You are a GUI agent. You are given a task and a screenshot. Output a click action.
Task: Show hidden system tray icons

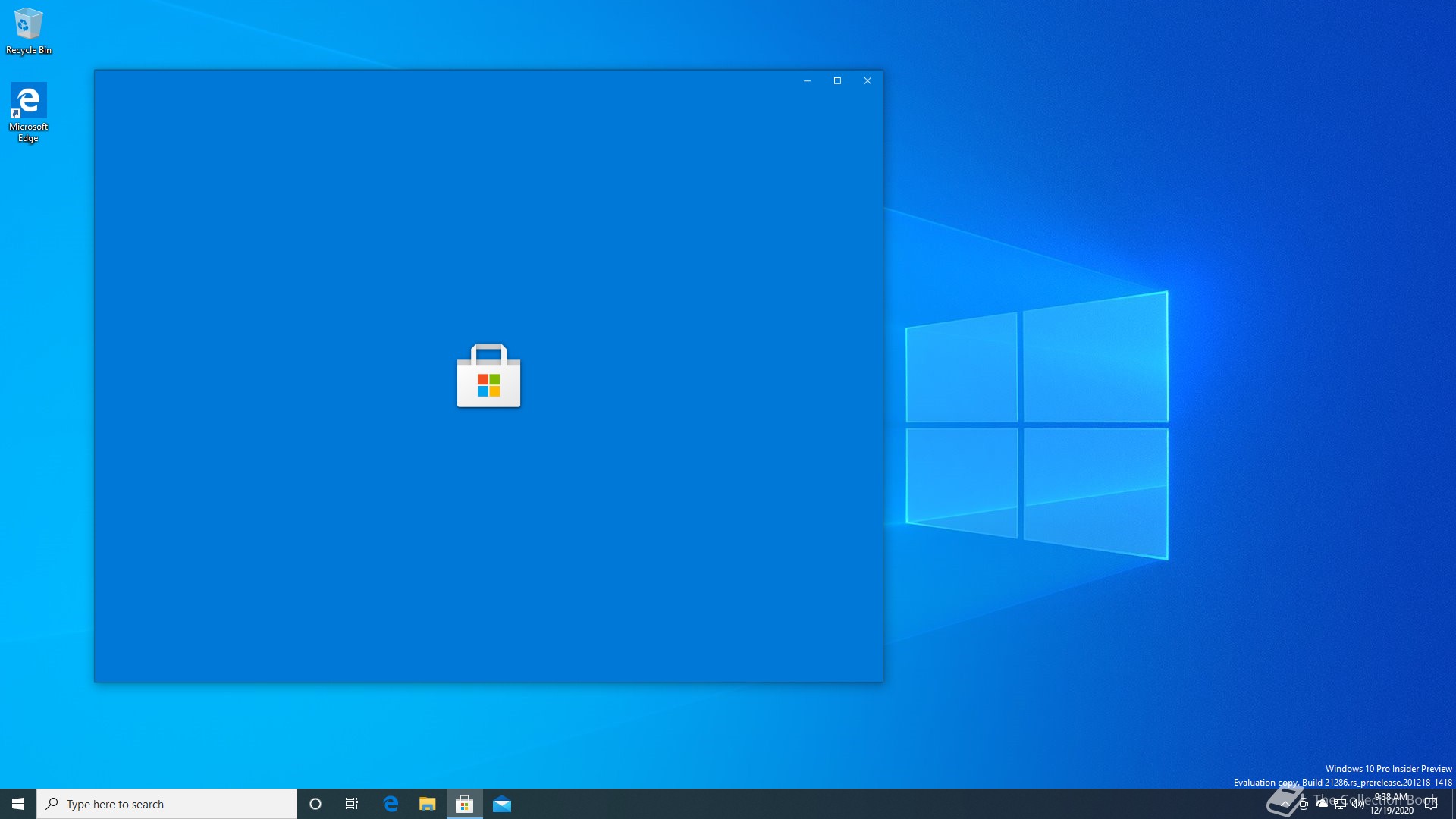pos(1285,804)
